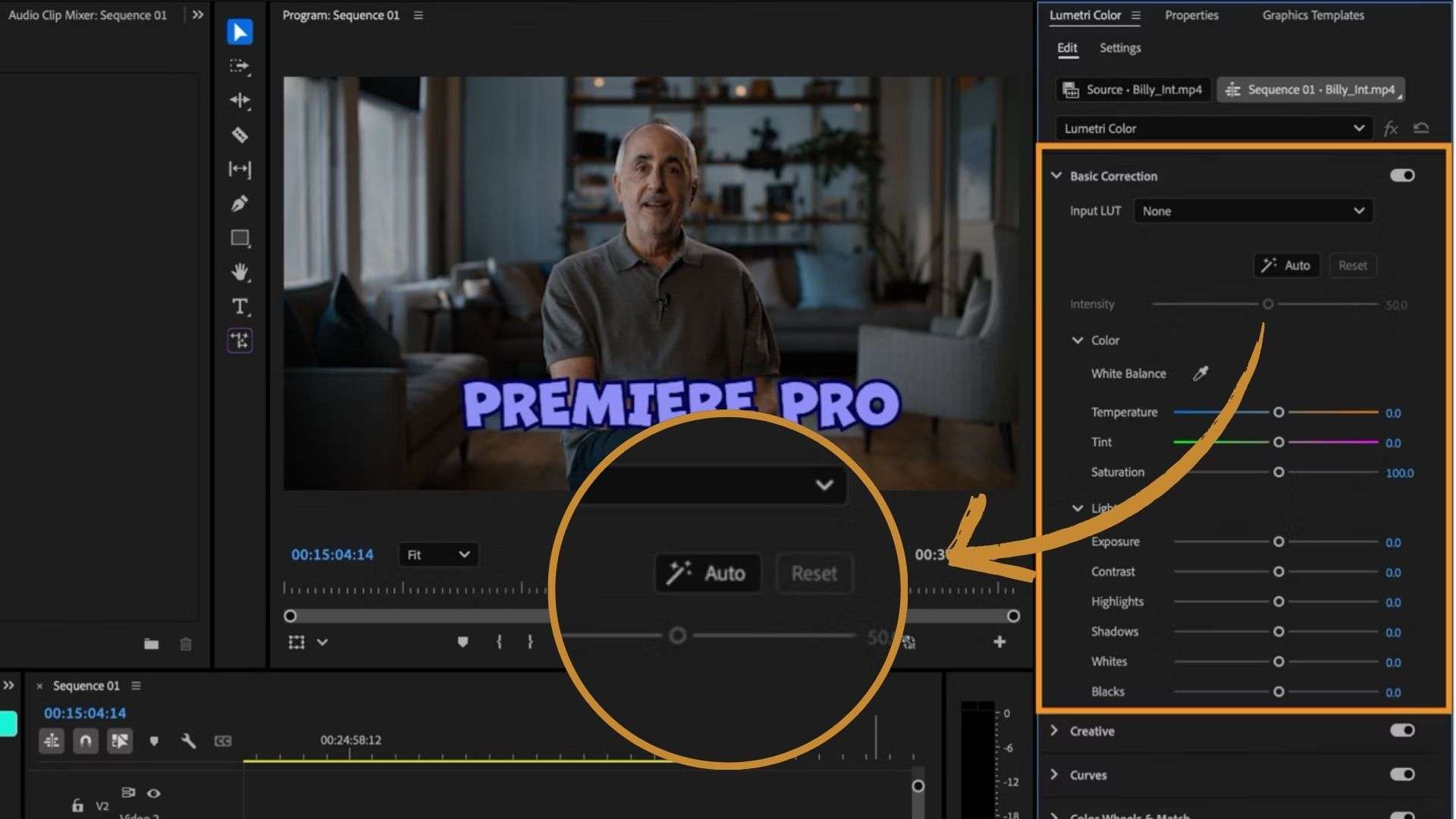The height and width of the screenshot is (819, 1456).
Task: Open the Fit zoom level dropdown
Action: coord(438,555)
